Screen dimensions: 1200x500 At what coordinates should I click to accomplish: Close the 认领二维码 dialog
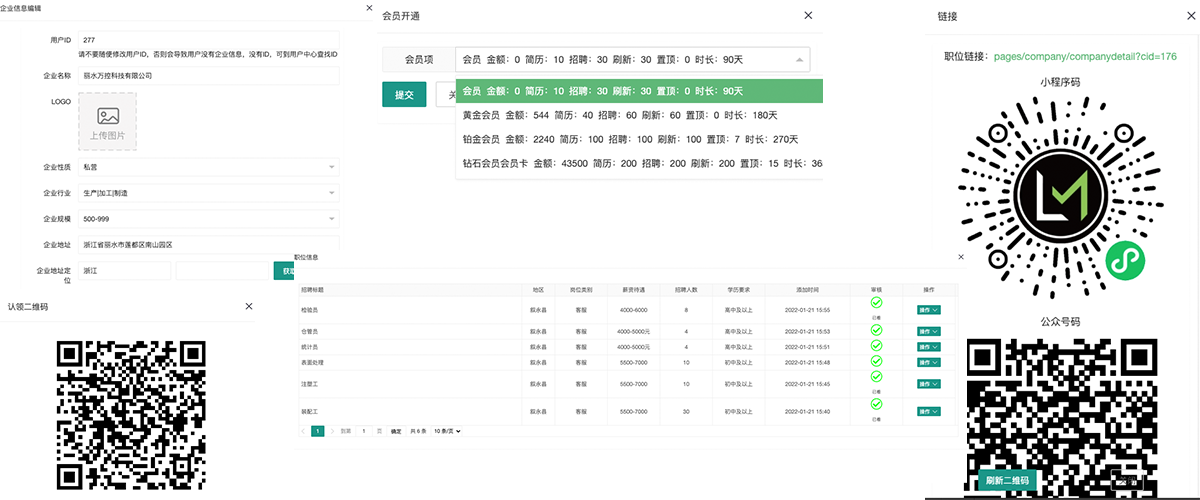[248, 306]
